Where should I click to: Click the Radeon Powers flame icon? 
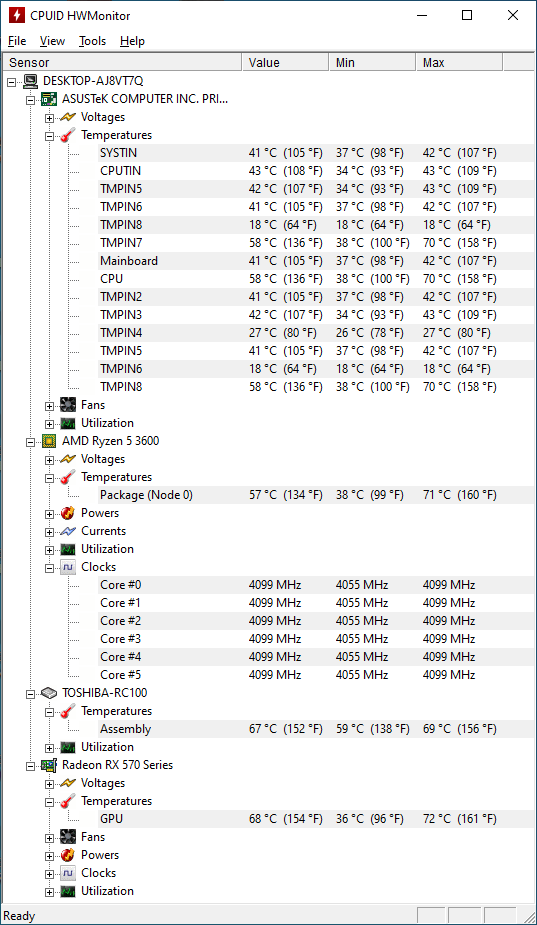point(68,855)
